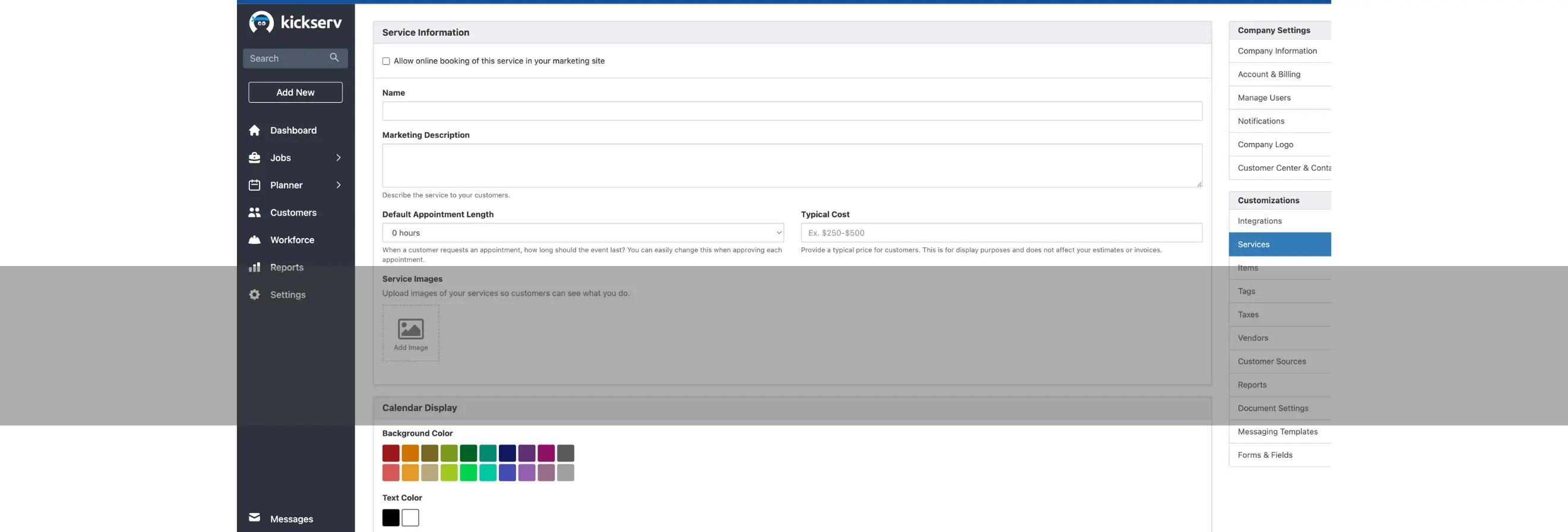Open Settings via the gear icon
This screenshot has width=1568, height=532.
pos(254,294)
